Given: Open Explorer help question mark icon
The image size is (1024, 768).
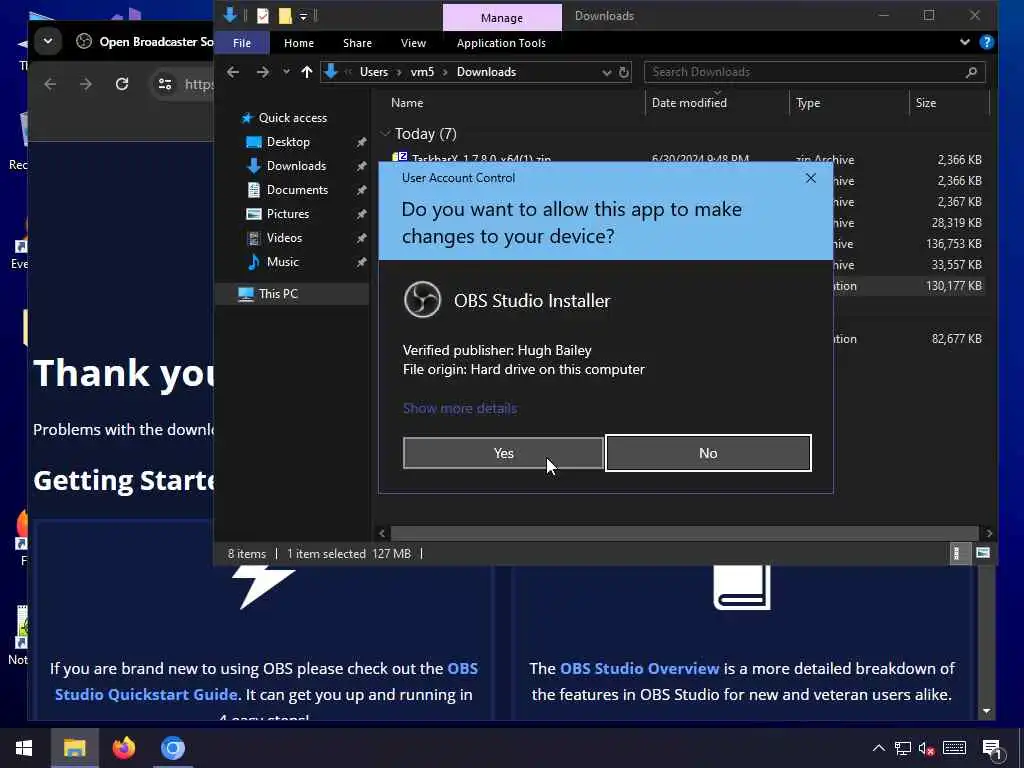Looking at the screenshot, I should (986, 42).
